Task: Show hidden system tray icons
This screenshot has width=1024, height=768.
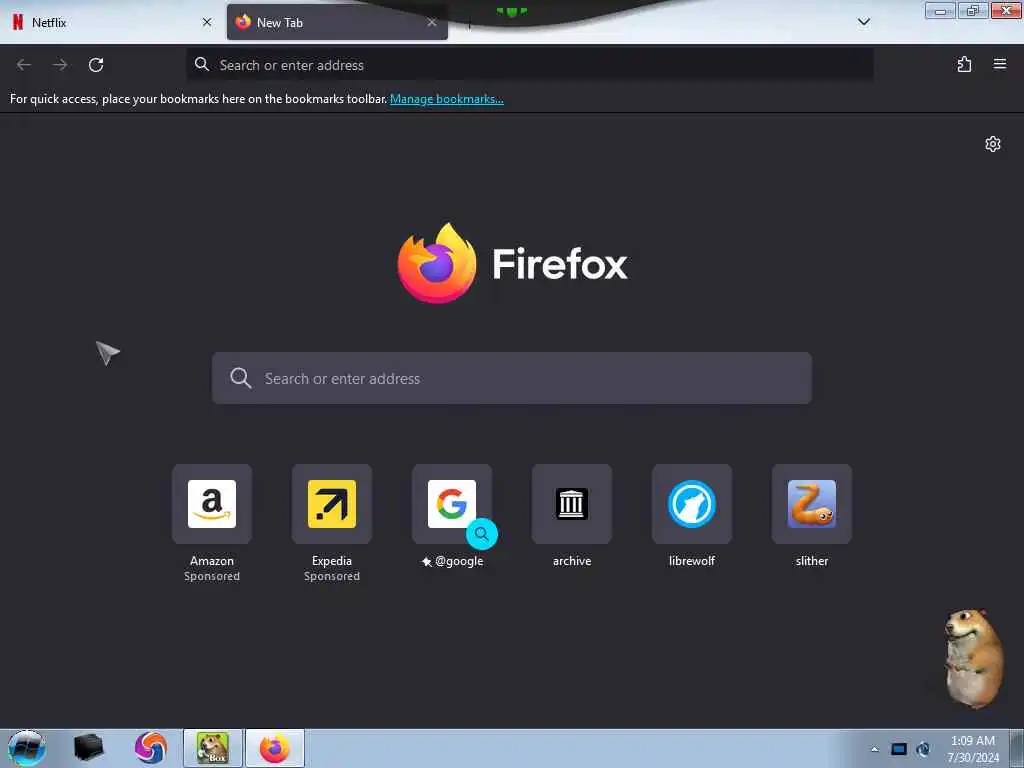Action: (x=874, y=749)
